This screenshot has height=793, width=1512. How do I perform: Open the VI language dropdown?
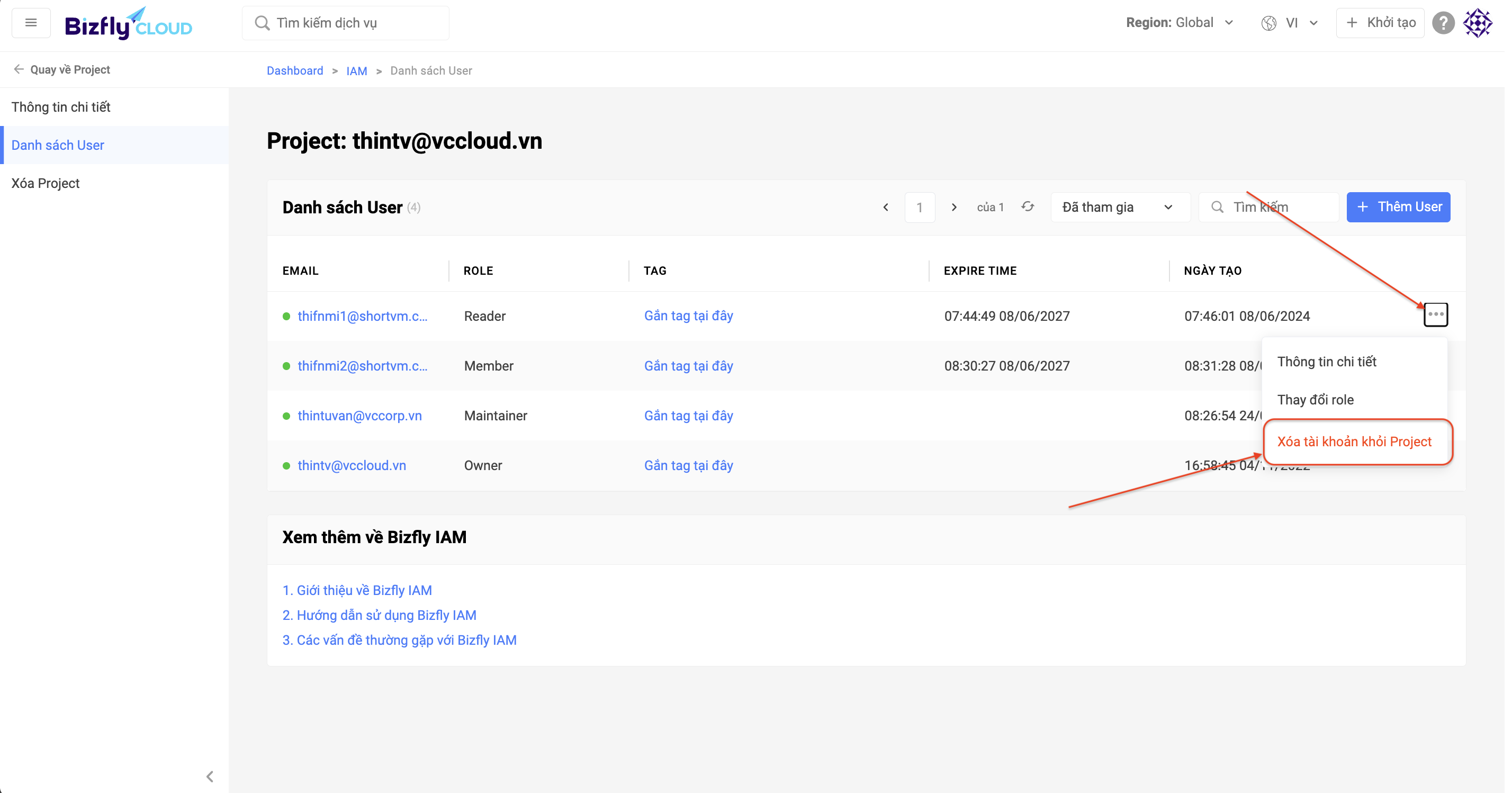(1290, 23)
